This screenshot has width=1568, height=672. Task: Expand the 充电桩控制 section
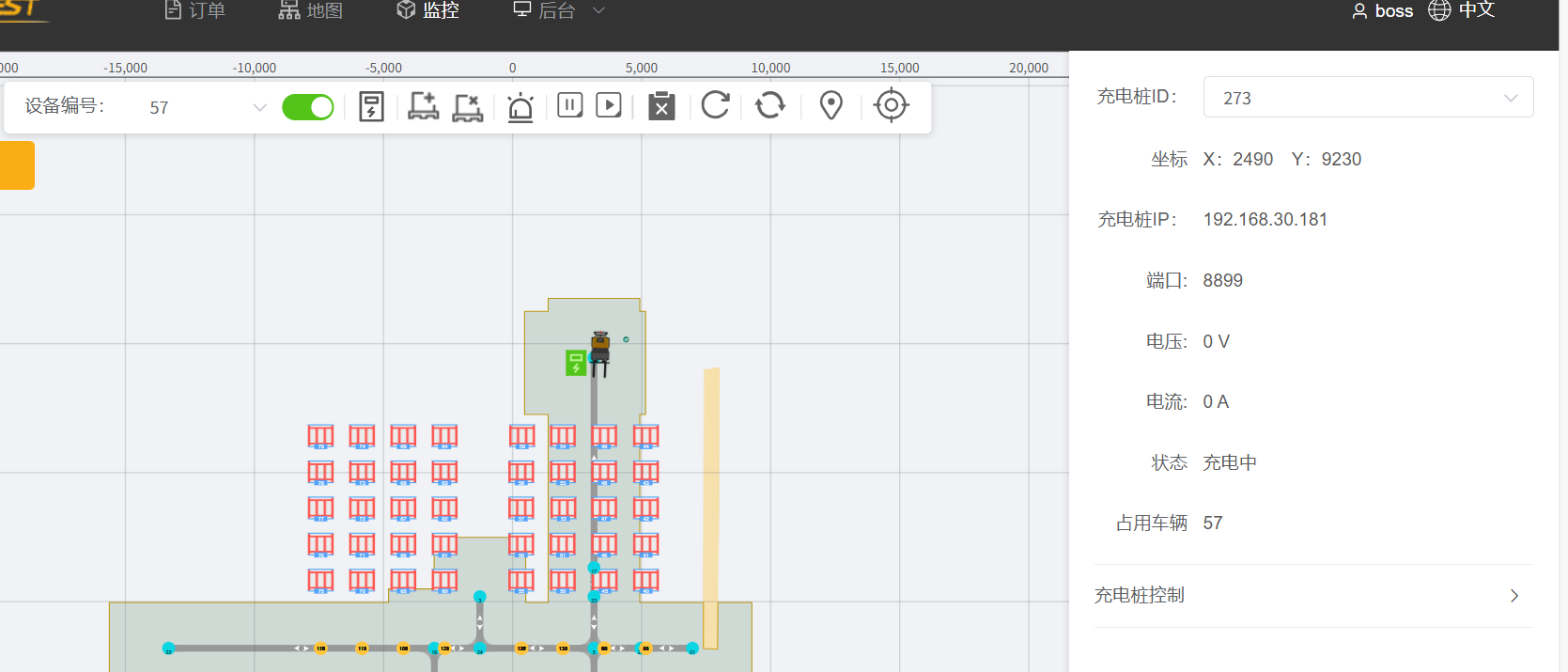[x=1313, y=596]
